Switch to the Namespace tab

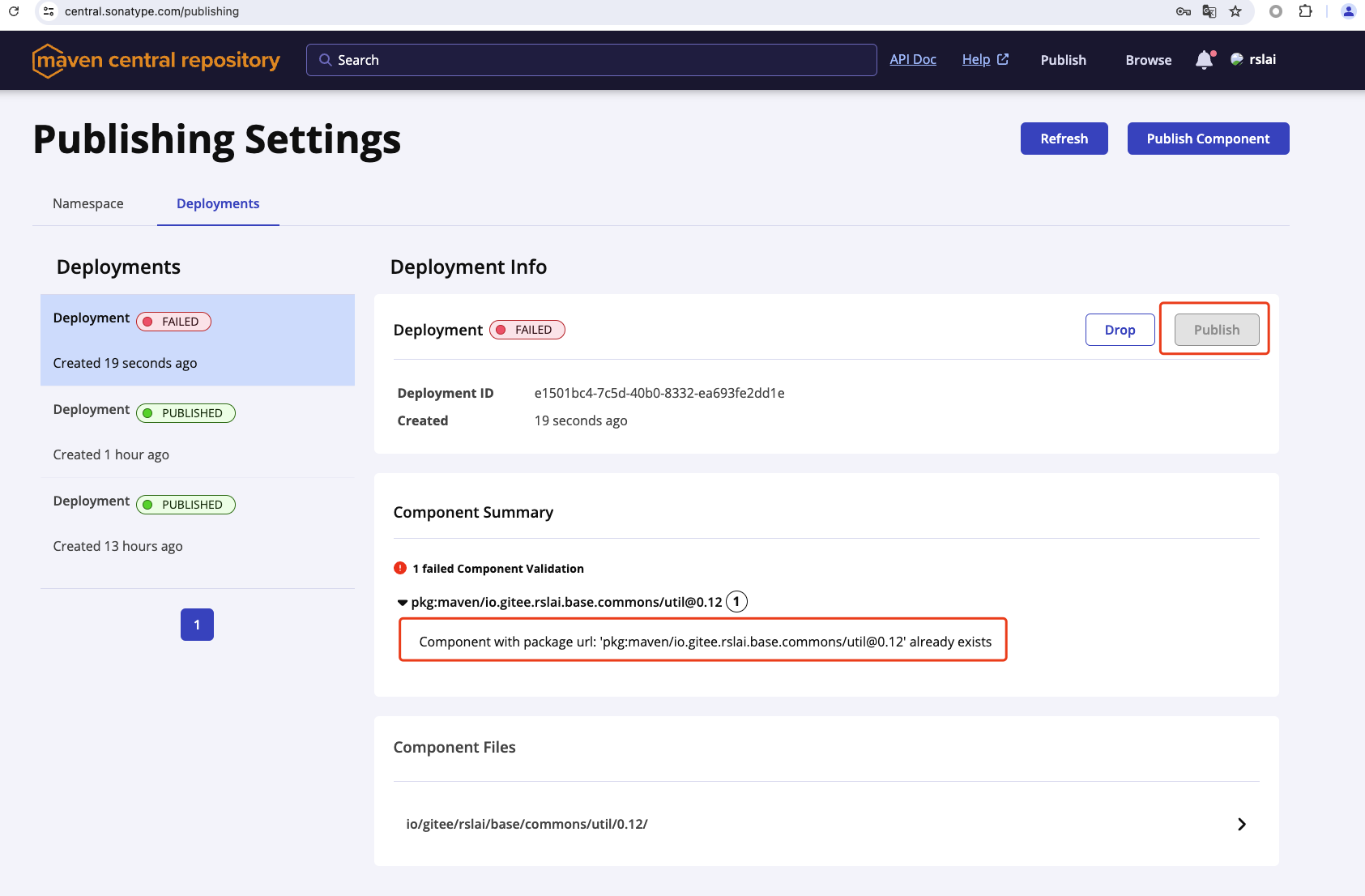click(88, 203)
